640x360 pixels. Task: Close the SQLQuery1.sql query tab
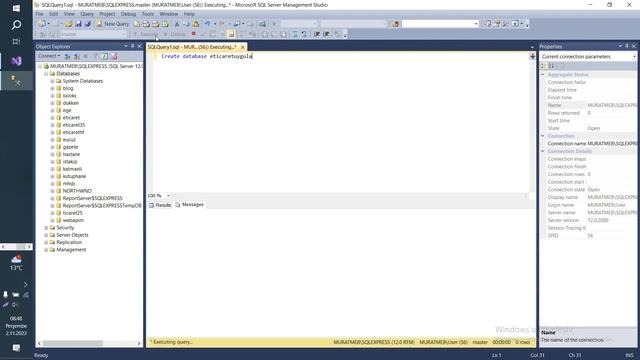coord(242,47)
